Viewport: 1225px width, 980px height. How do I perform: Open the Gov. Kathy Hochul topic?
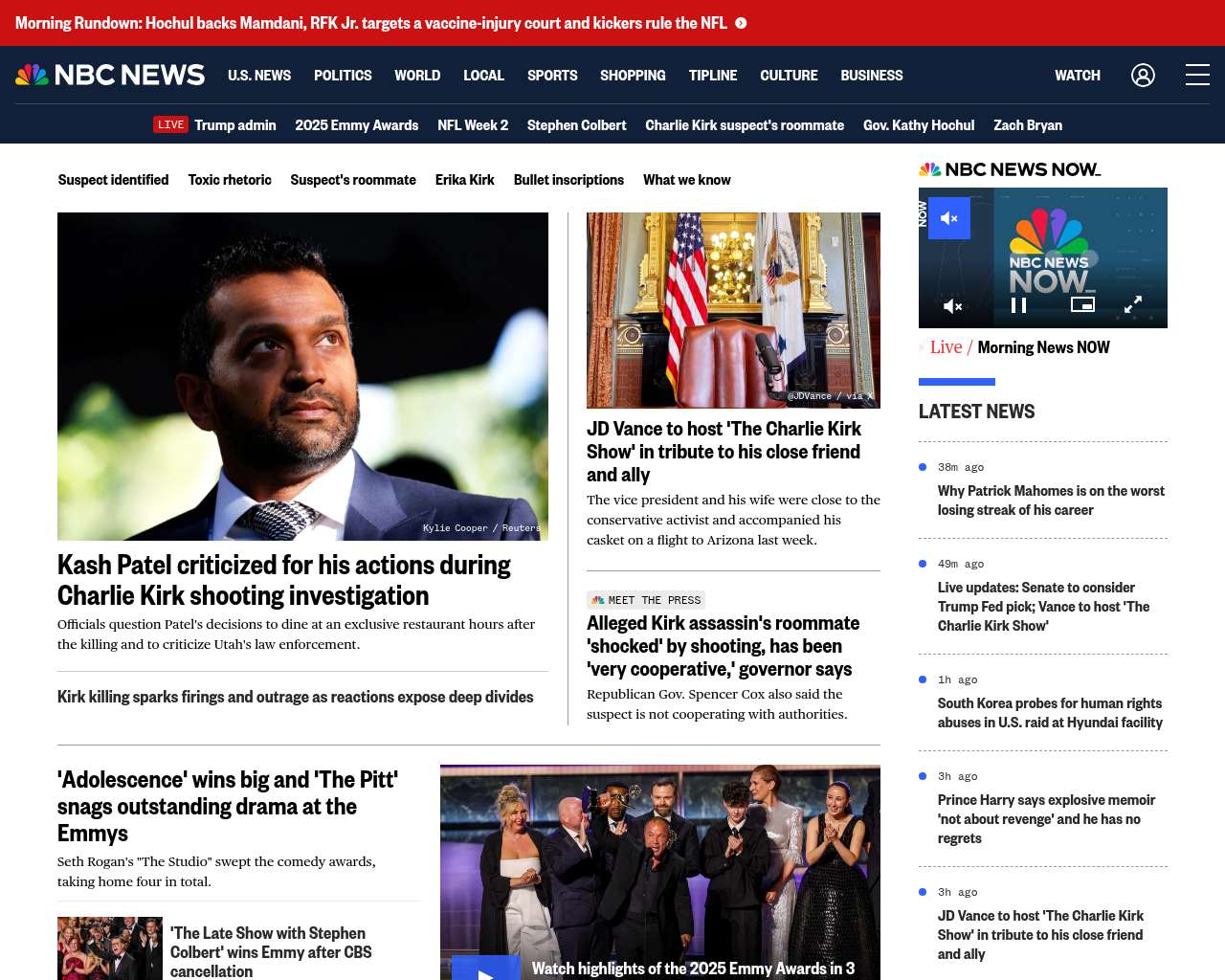tap(919, 124)
